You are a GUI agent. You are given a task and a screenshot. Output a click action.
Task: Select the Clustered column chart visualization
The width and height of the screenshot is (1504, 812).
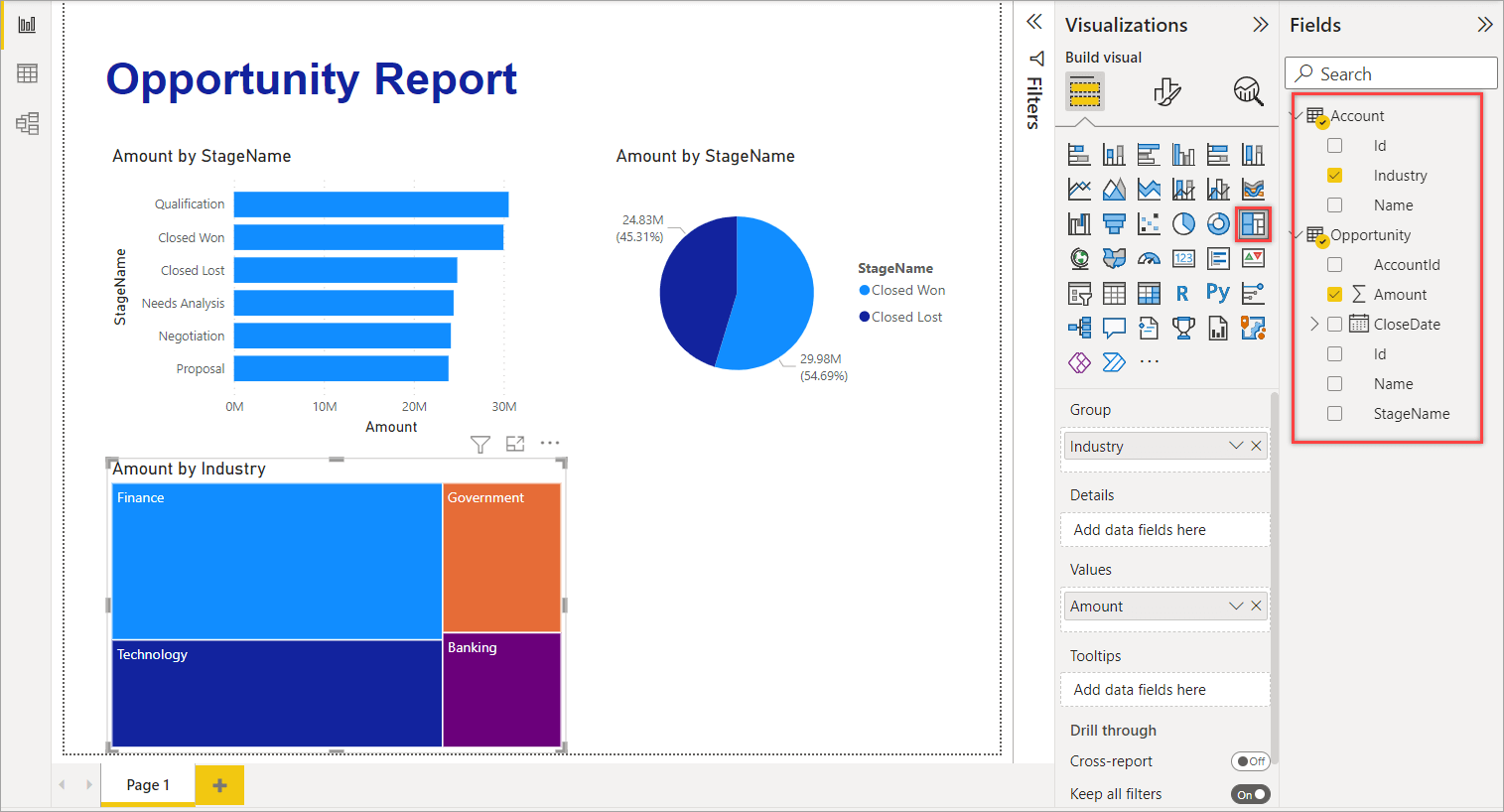click(1183, 154)
